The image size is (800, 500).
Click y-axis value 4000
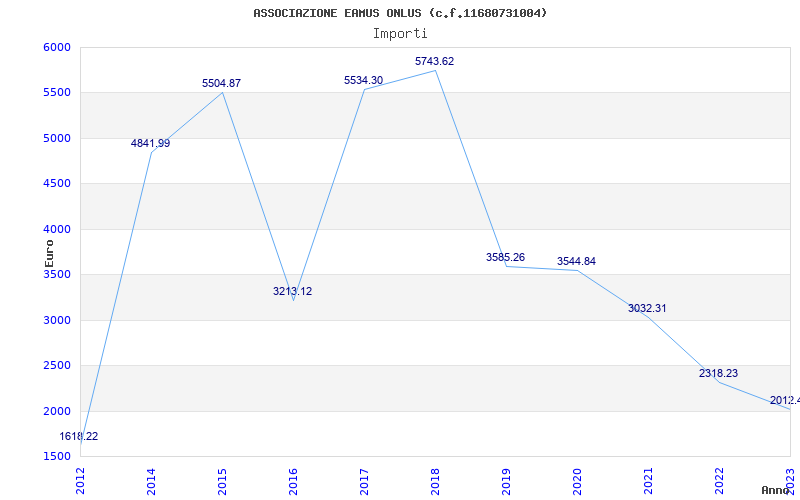56,230
